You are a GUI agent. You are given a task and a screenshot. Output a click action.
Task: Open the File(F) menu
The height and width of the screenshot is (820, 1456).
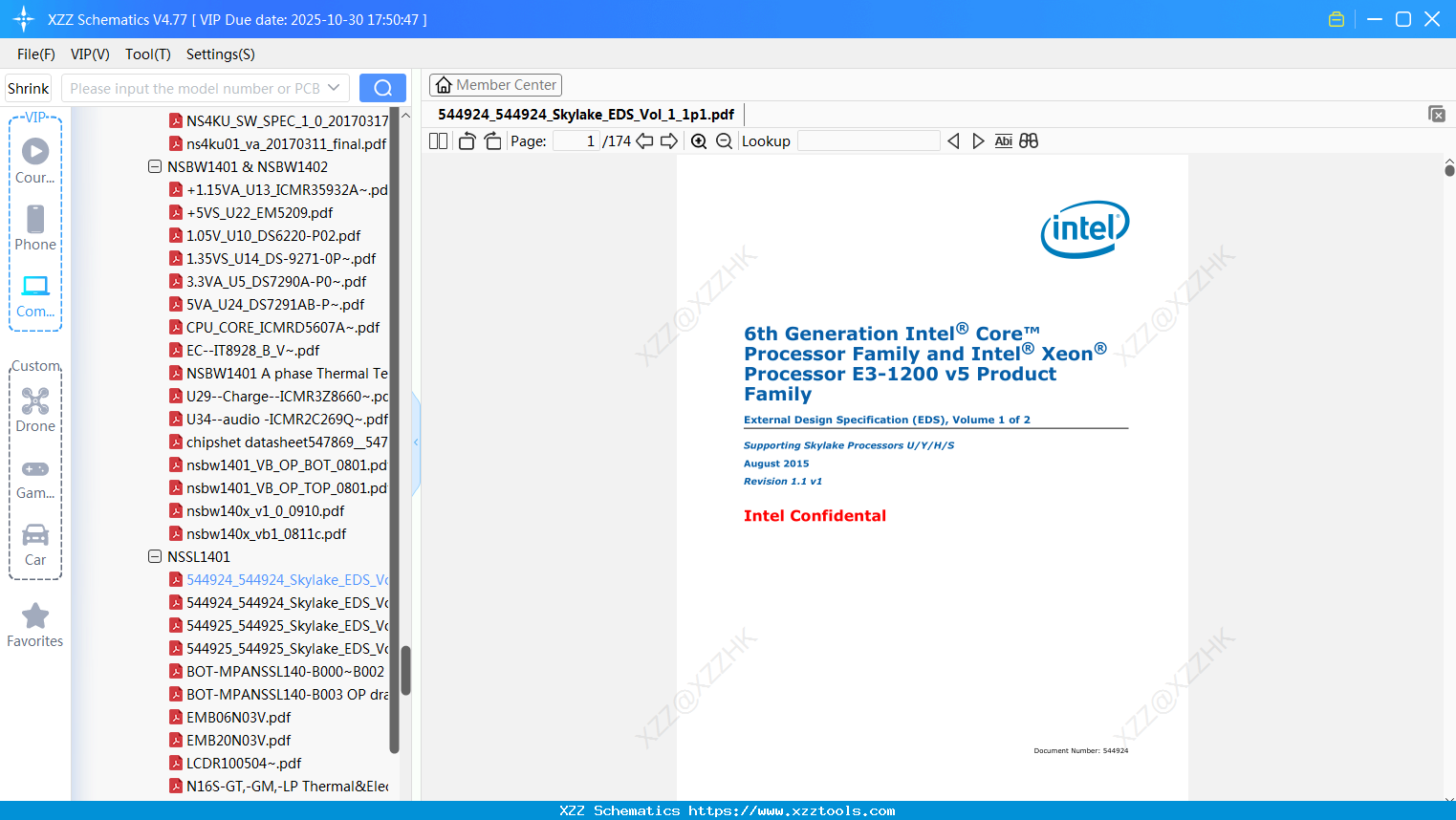coord(36,54)
